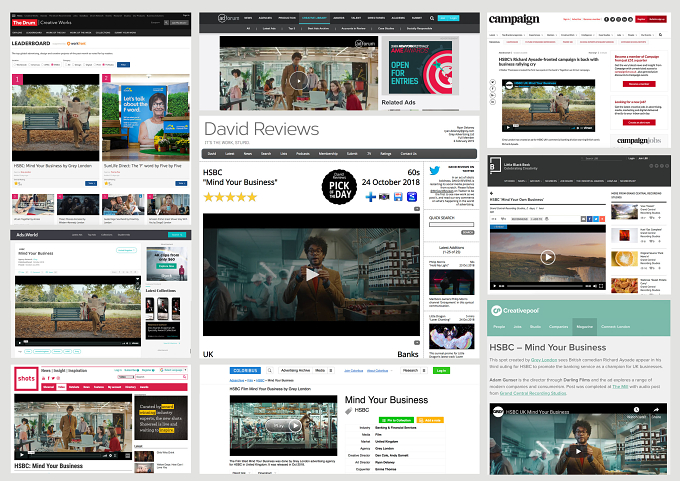Click the Little Black Book logo

coord(493,166)
